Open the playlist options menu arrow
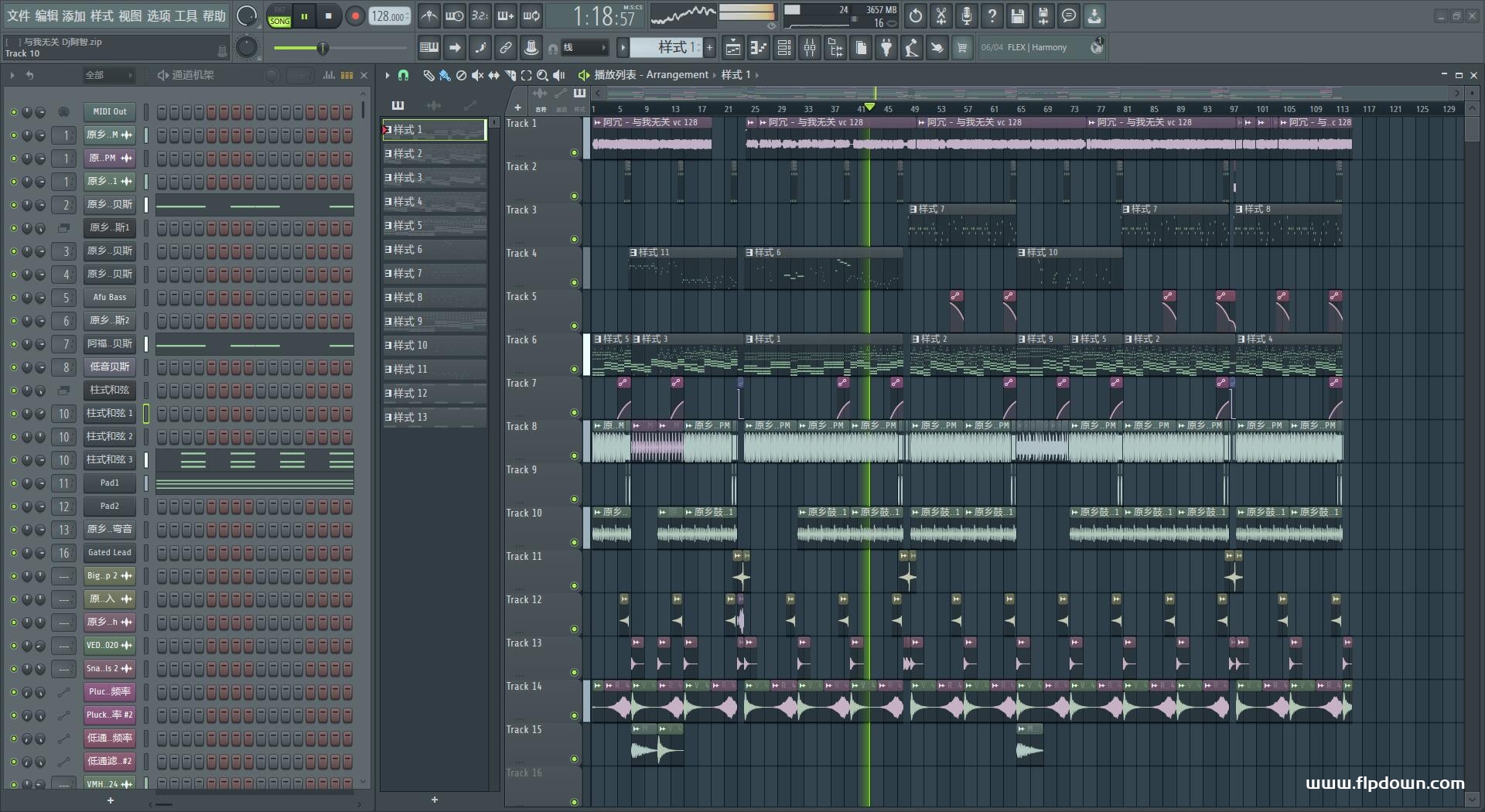 coord(387,75)
